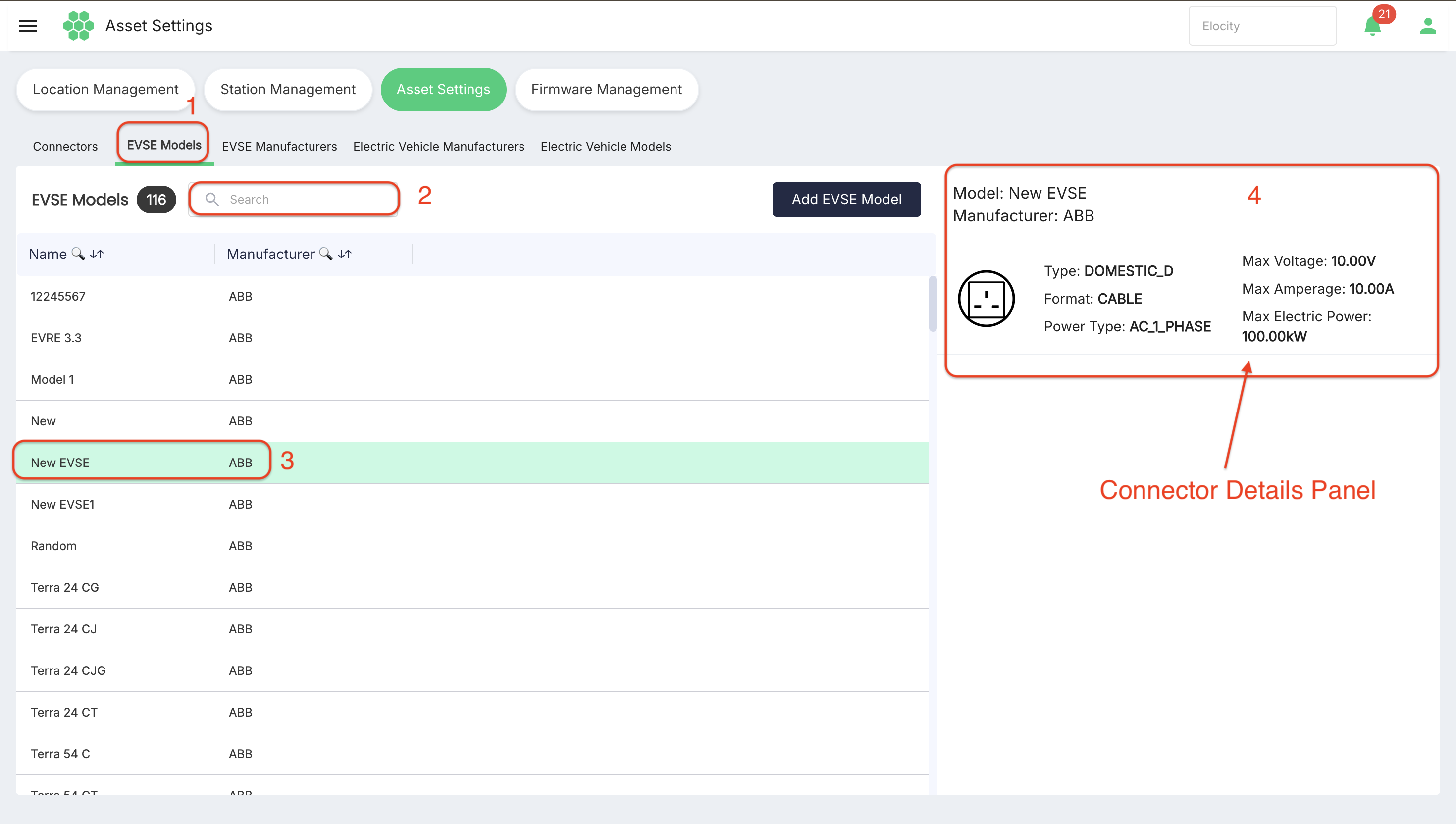Click the DOMESTIC_D connector socket icon

pos(986,298)
